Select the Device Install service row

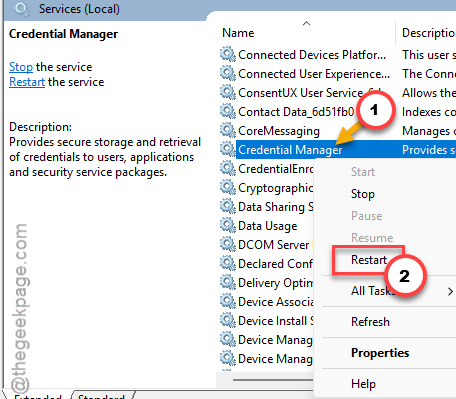pos(275,321)
